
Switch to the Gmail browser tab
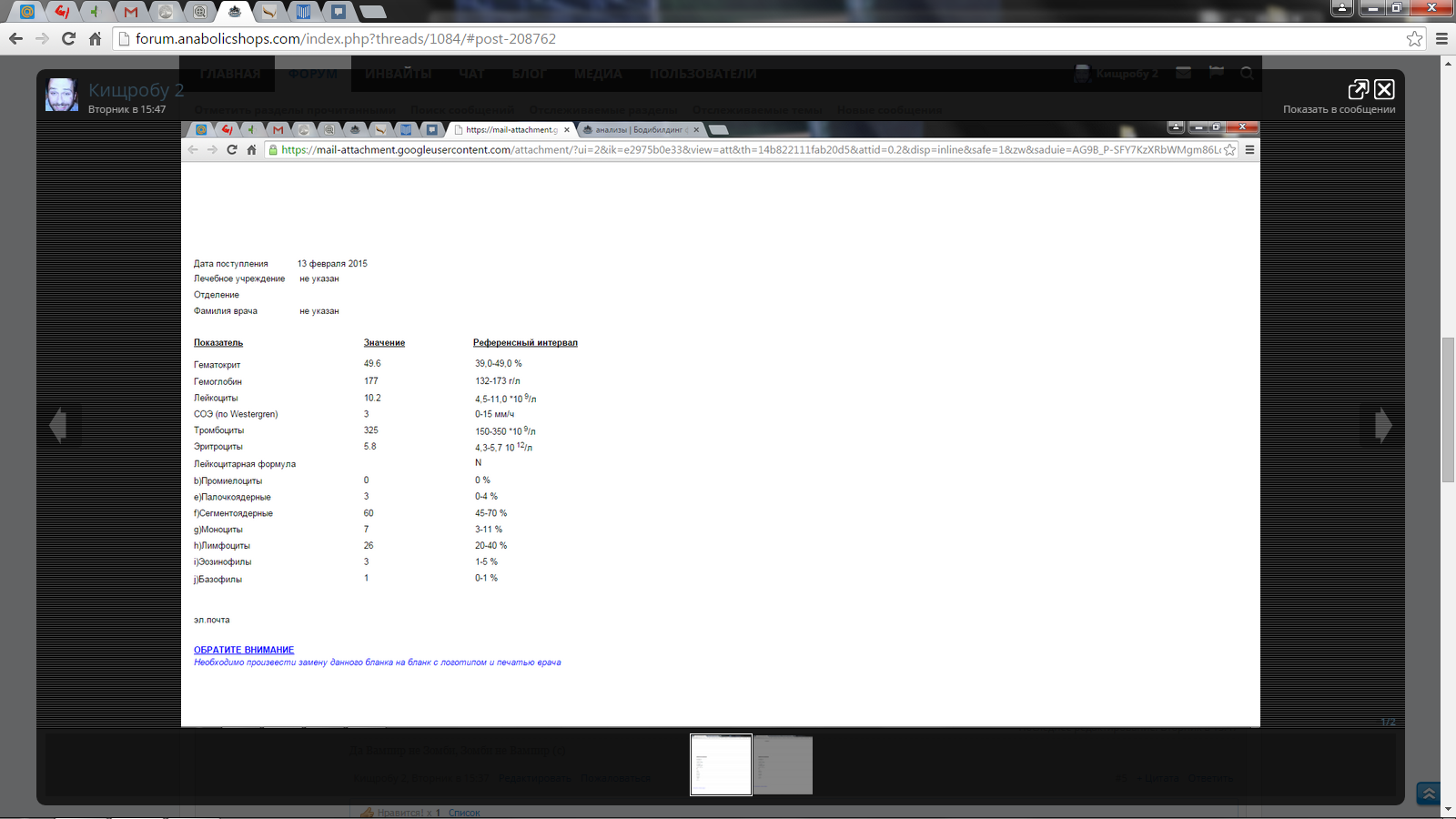[131, 12]
